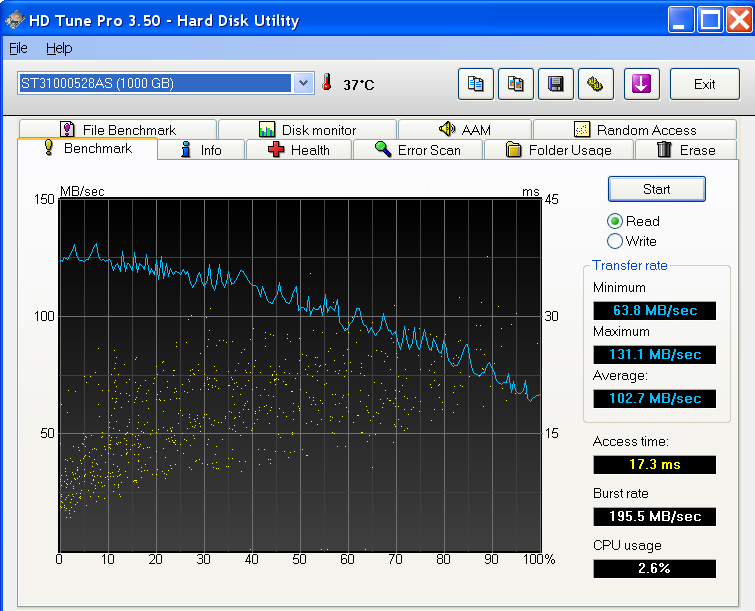Screen dimensions: 755x611
Task: Open the Health tab with red cross
Action: 298,150
